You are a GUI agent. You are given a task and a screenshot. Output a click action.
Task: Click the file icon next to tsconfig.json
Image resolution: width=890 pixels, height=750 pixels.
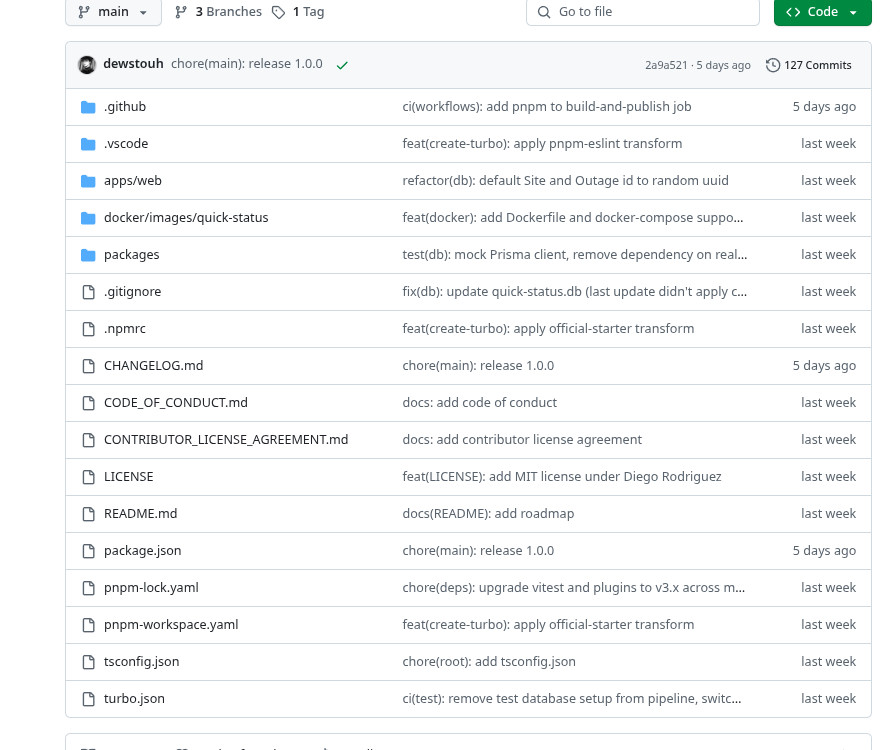(89, 662)
